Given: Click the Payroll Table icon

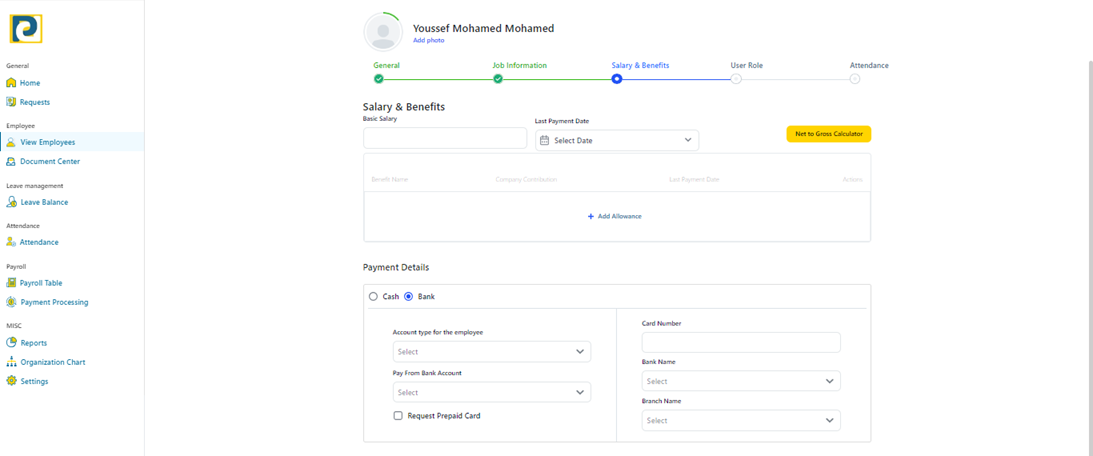Looking at the screenshot, I should pos(11,283).
